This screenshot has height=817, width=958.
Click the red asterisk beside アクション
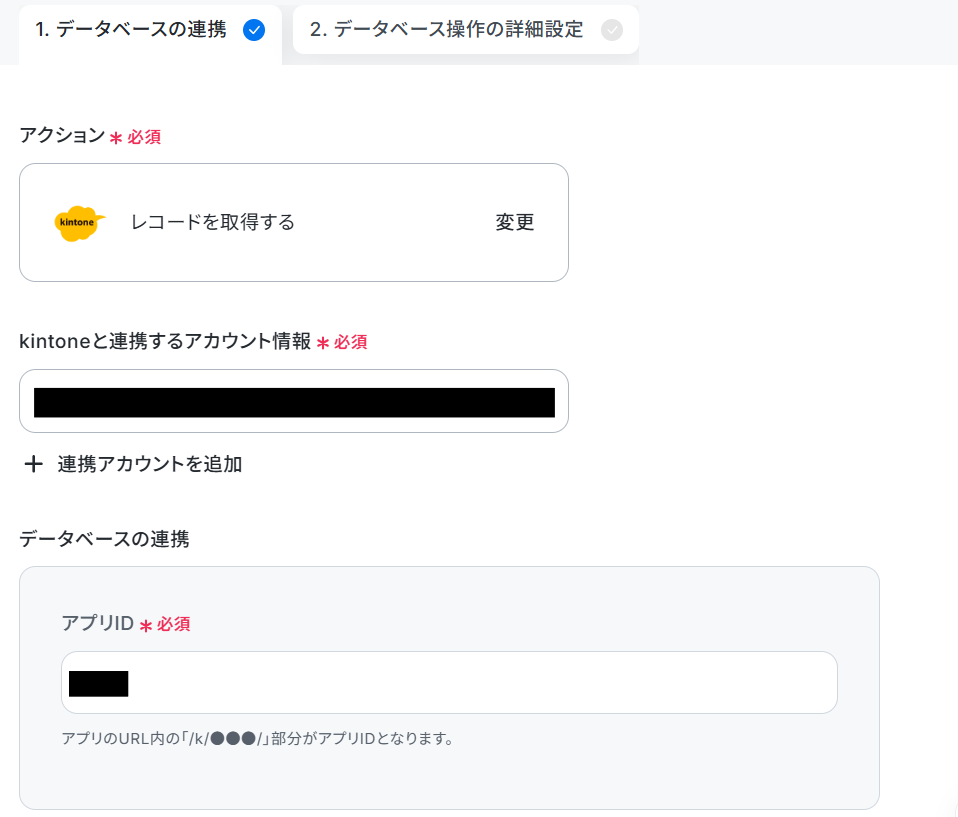116,138
